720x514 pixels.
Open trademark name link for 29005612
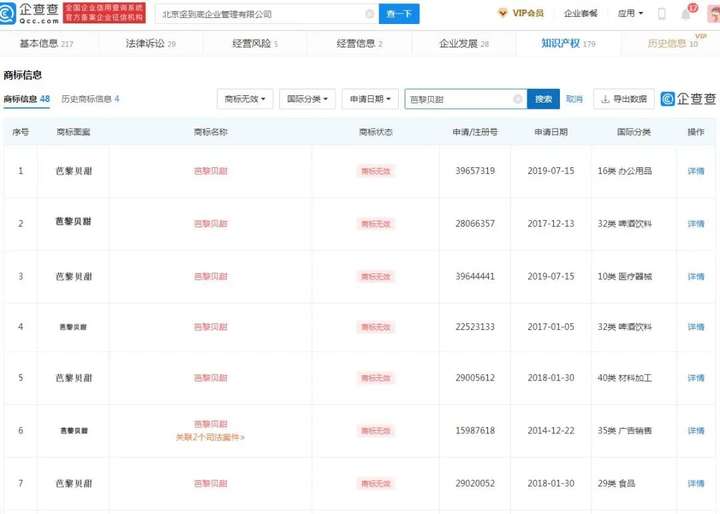(211, 378)
